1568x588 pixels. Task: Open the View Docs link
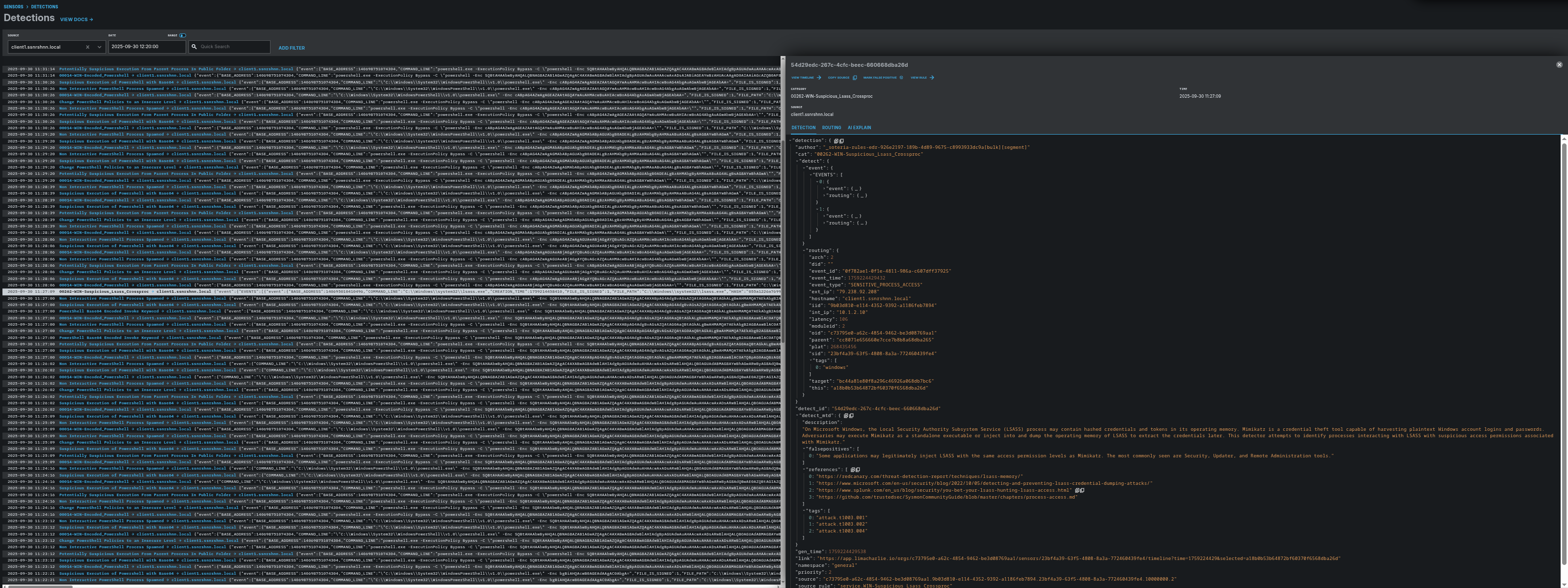[76, 20]
